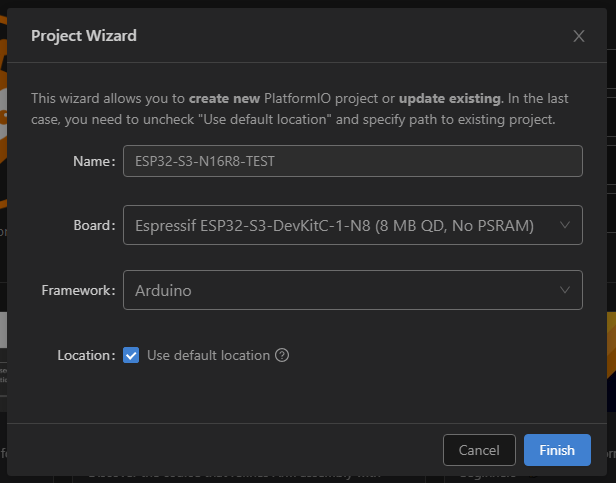The height and width of the screenshot is (483, 616).
Task: Click the "Use default location" label text
Action: 208,355
